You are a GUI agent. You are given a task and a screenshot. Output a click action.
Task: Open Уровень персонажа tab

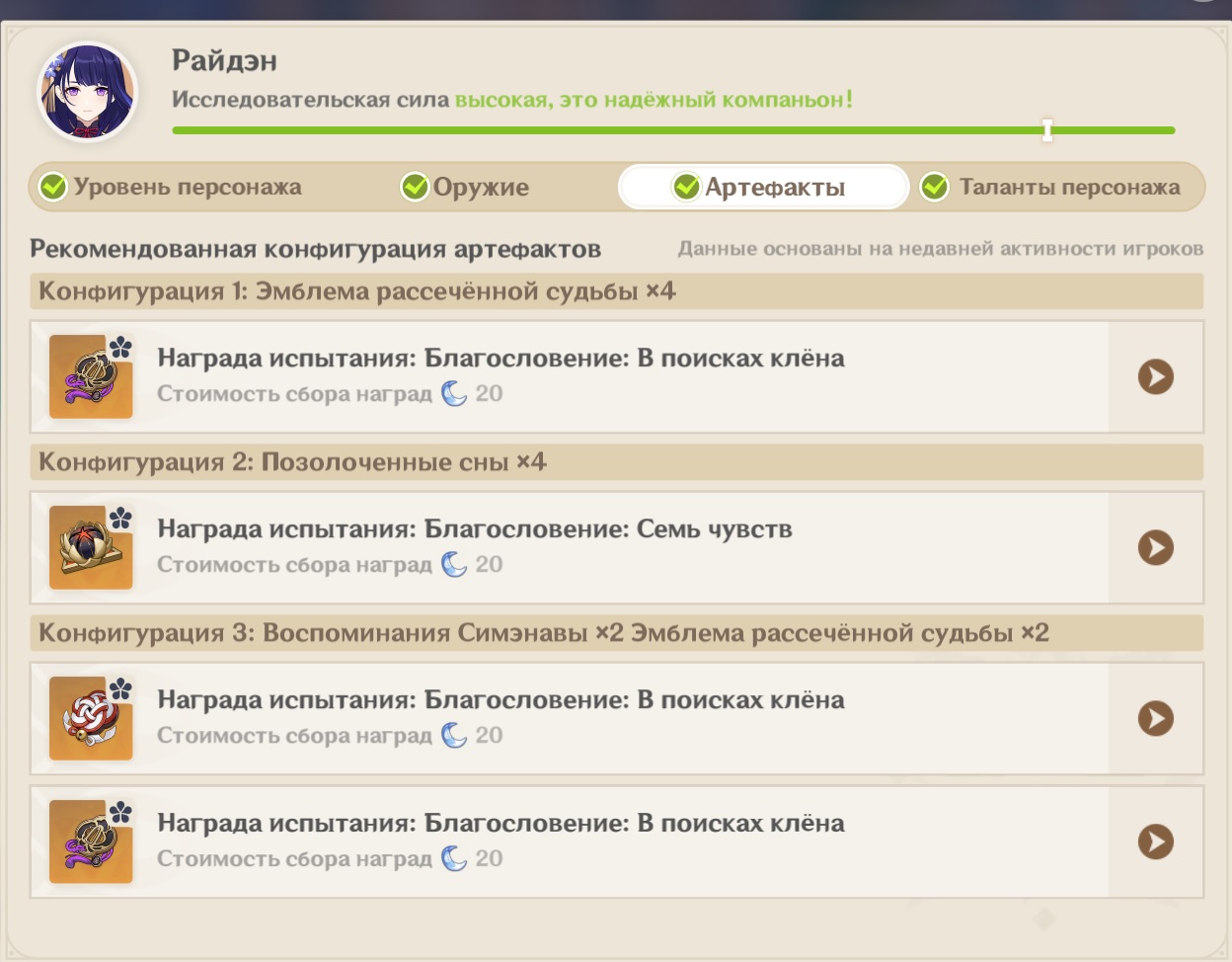pyautogui.click(x=171, y=187)
